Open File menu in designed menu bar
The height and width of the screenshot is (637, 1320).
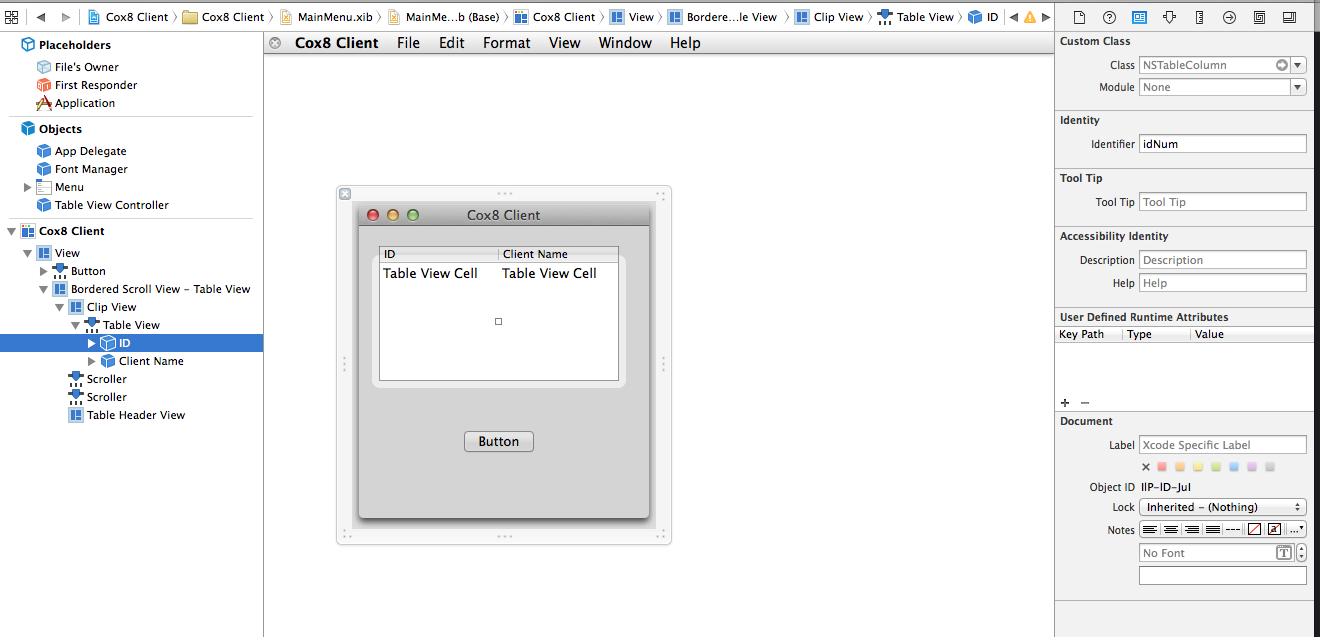pyautogui.click(x=408, y=43)
